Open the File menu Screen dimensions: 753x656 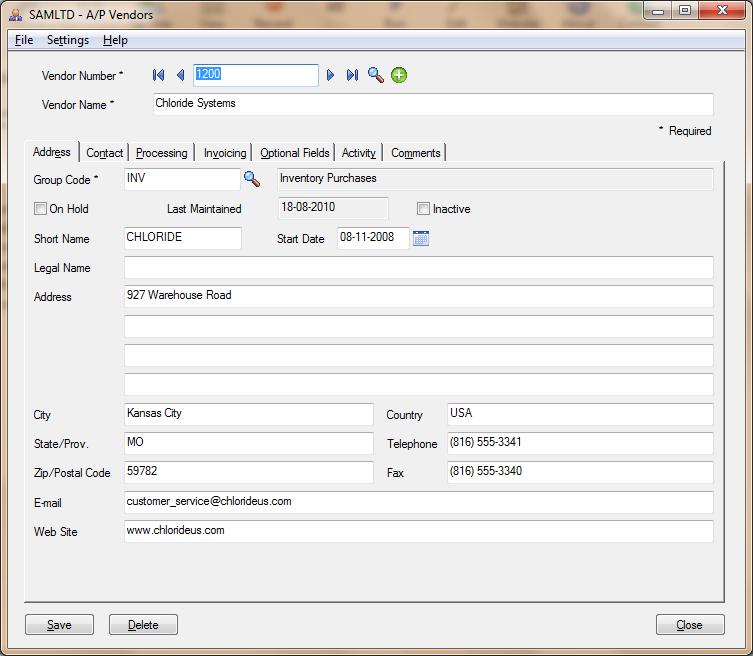click(24, 40)
